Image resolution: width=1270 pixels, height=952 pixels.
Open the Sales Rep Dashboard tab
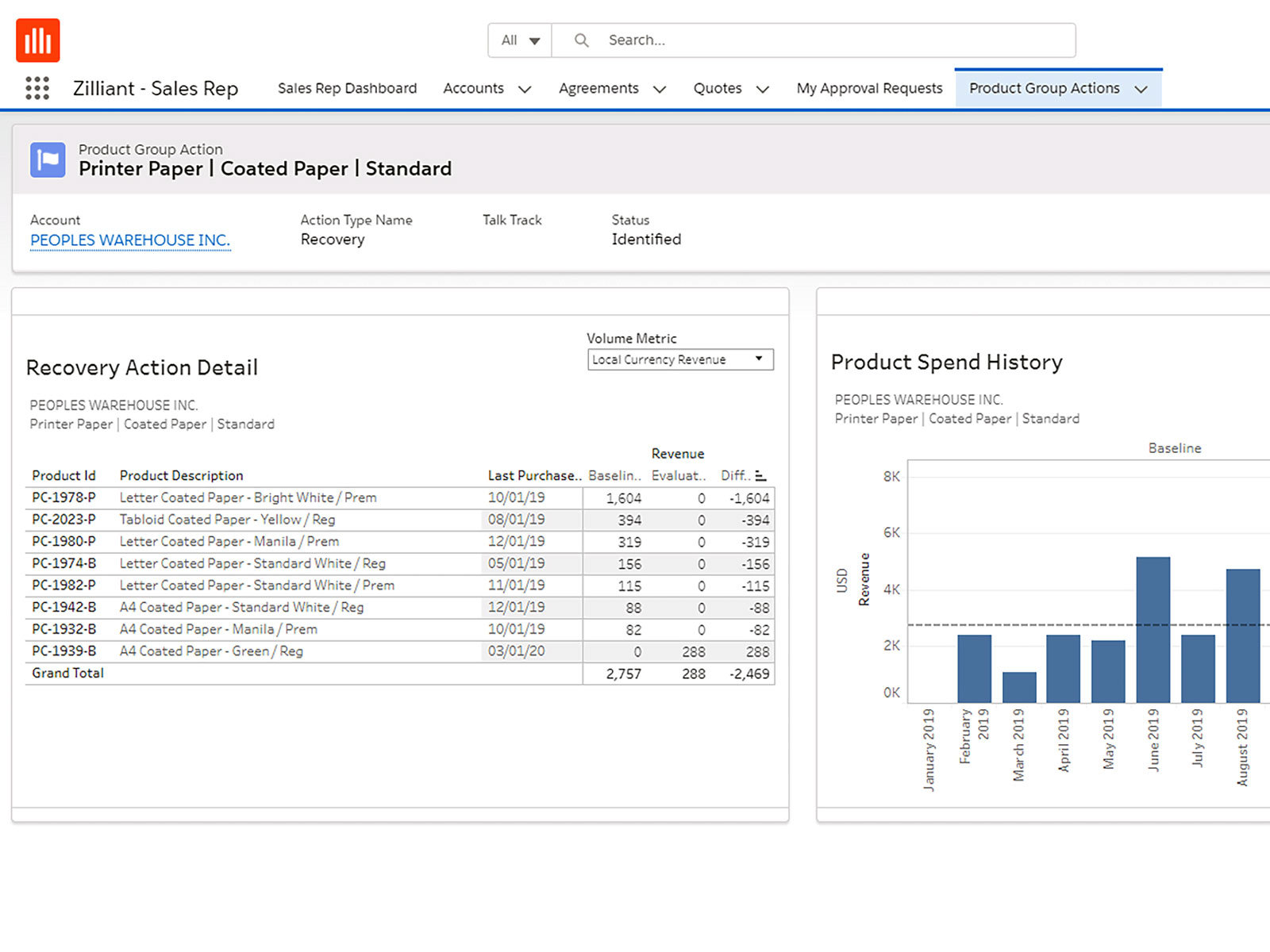tap(347, 88)
